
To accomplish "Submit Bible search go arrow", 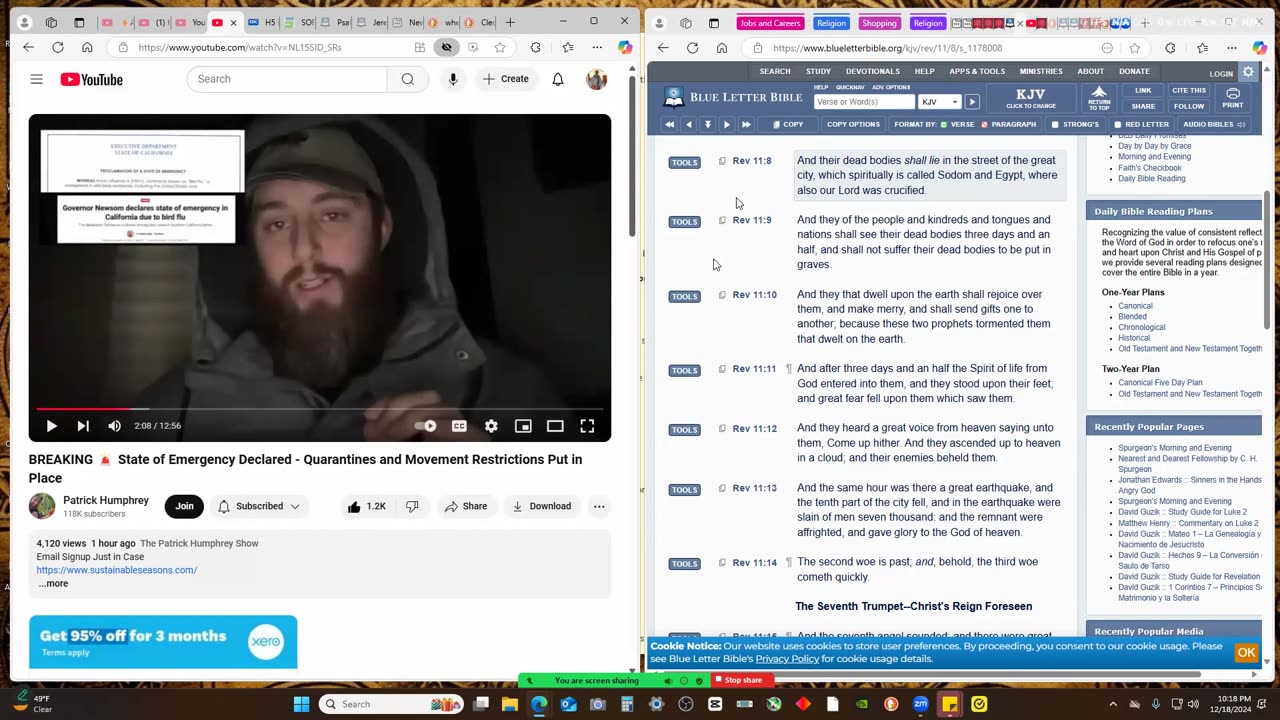I will click(972, 102).
